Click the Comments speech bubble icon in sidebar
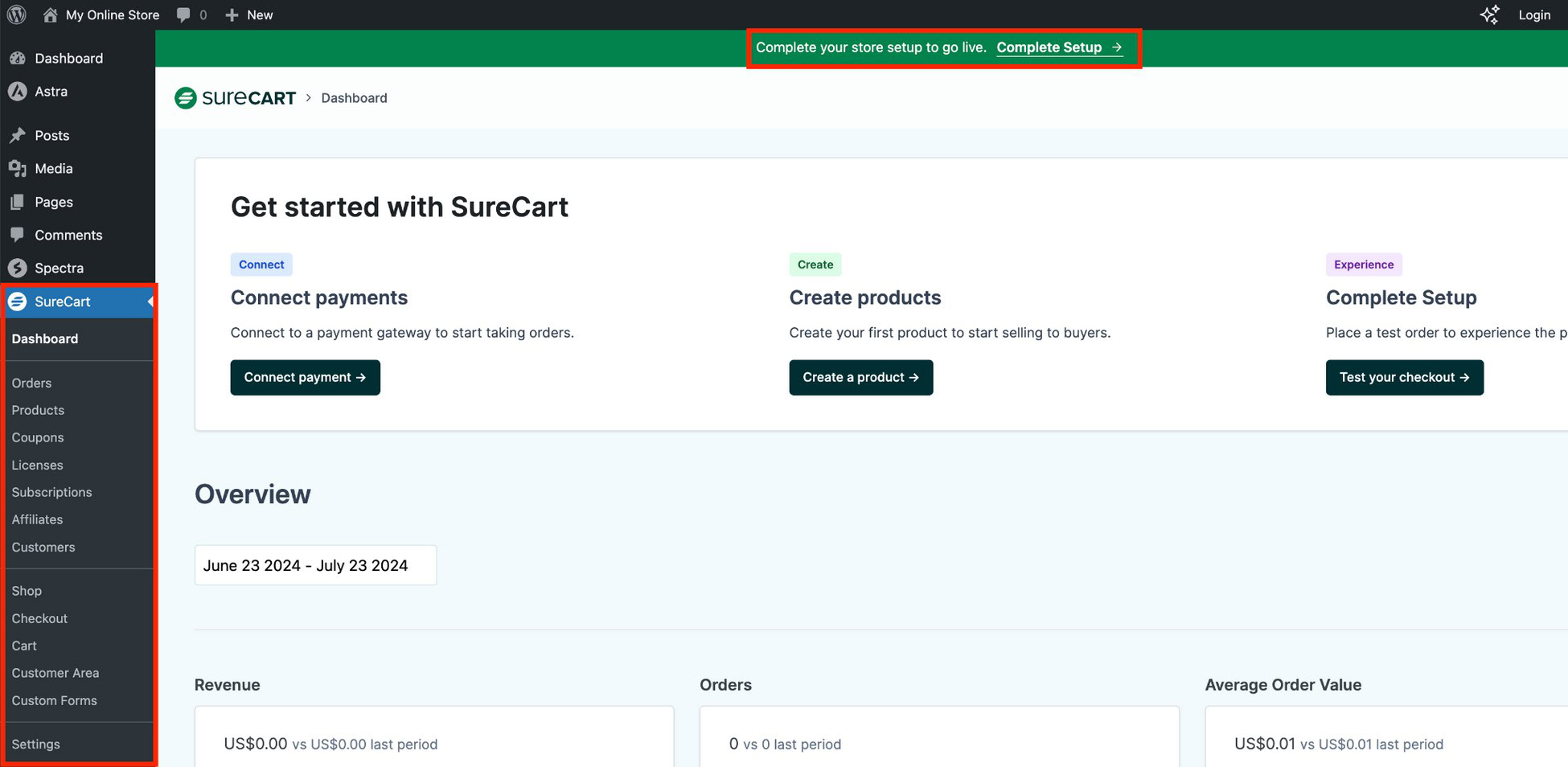The height and width of the screenshot is (767, 1568). 18,235
